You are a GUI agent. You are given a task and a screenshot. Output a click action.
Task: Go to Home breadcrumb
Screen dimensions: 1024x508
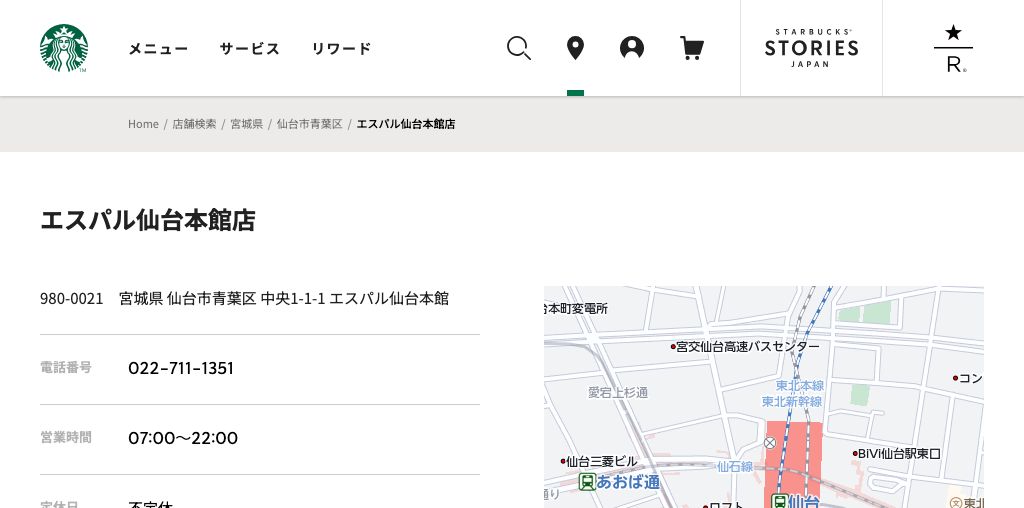click(x=143, y=124)
